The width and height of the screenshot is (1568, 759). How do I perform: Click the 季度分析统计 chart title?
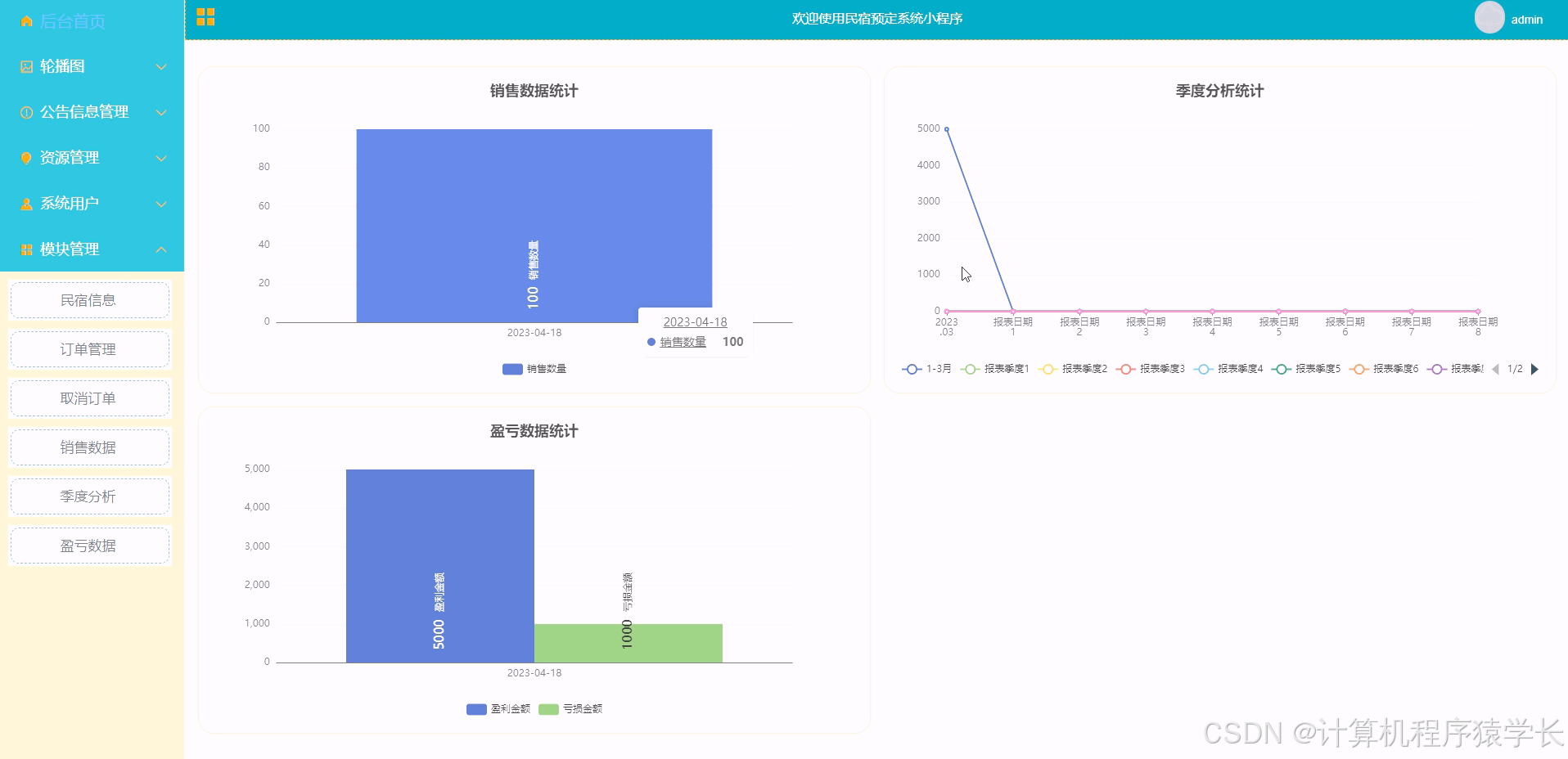[x=1219, y=91]
